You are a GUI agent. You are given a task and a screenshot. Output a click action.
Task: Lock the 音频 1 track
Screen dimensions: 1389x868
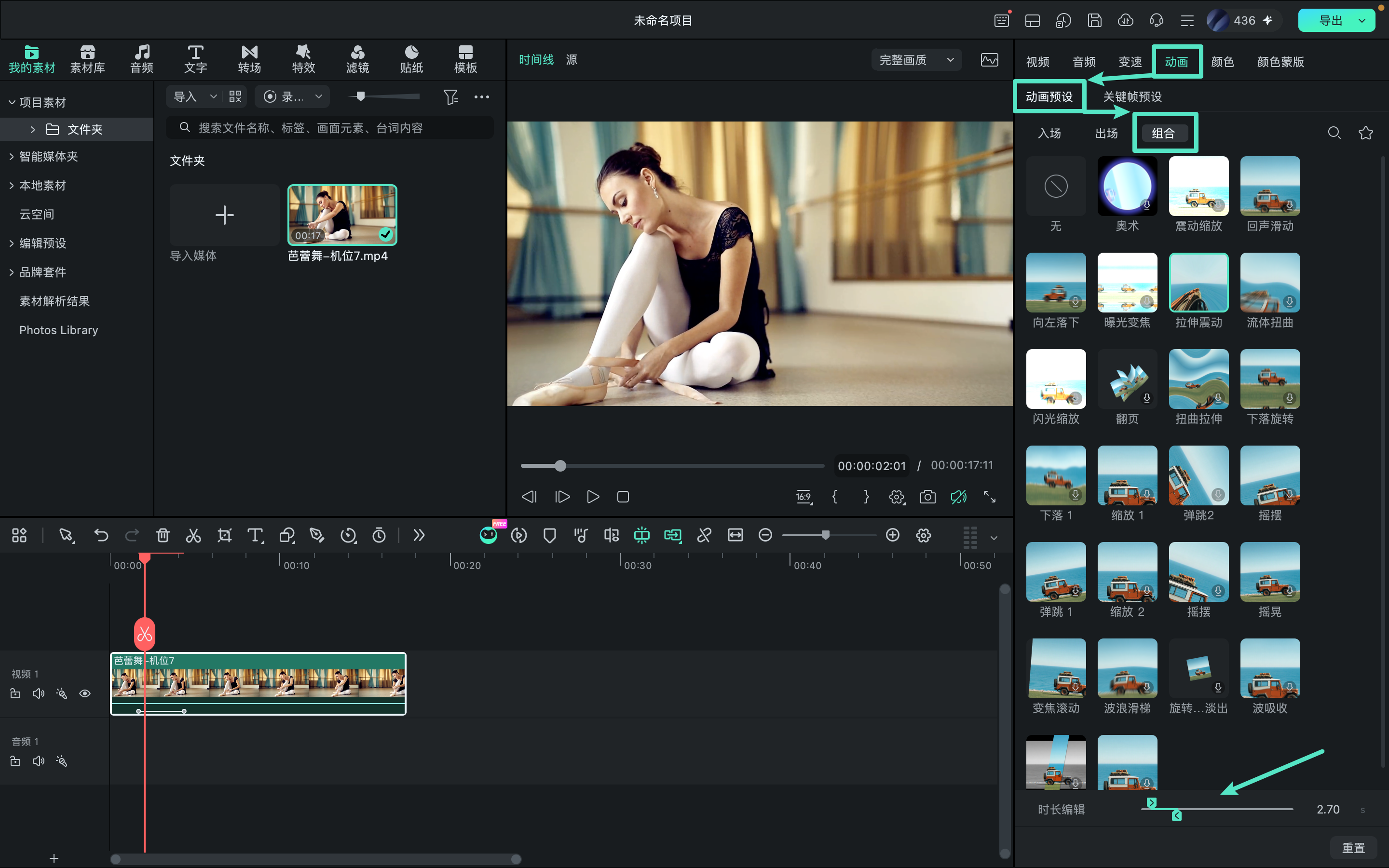click(x=15, y=761)
